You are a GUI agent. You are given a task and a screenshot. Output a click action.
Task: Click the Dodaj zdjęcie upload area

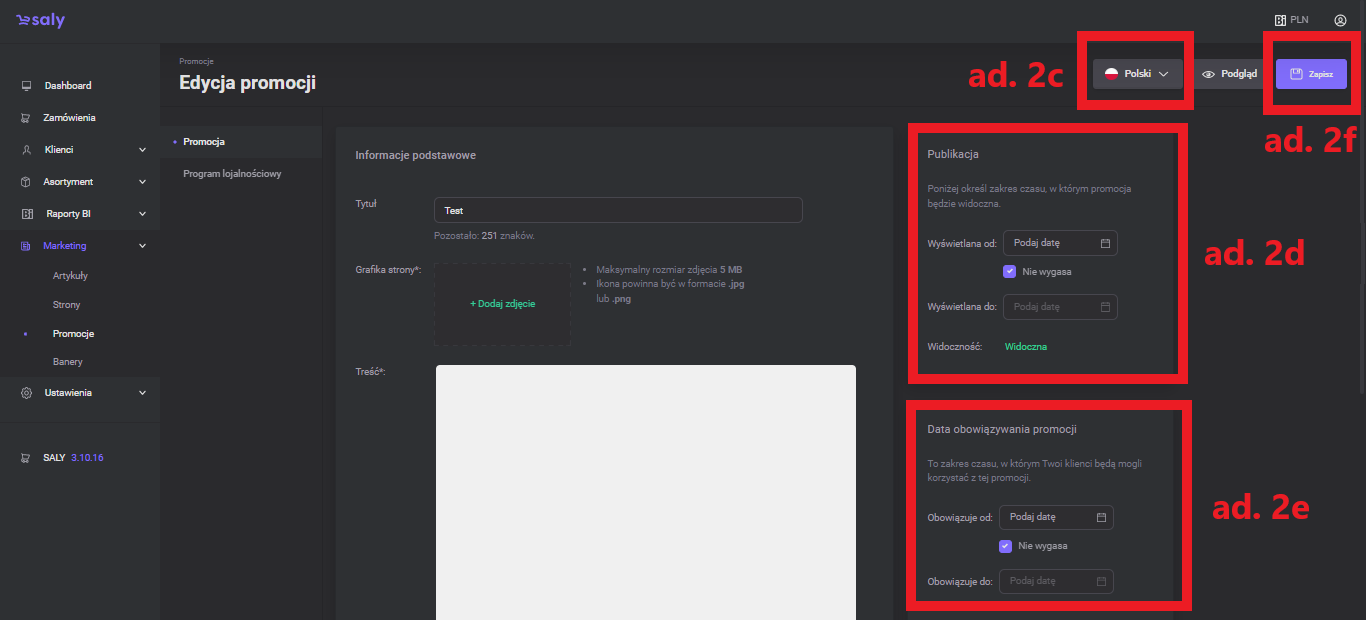tap(502, 304)
